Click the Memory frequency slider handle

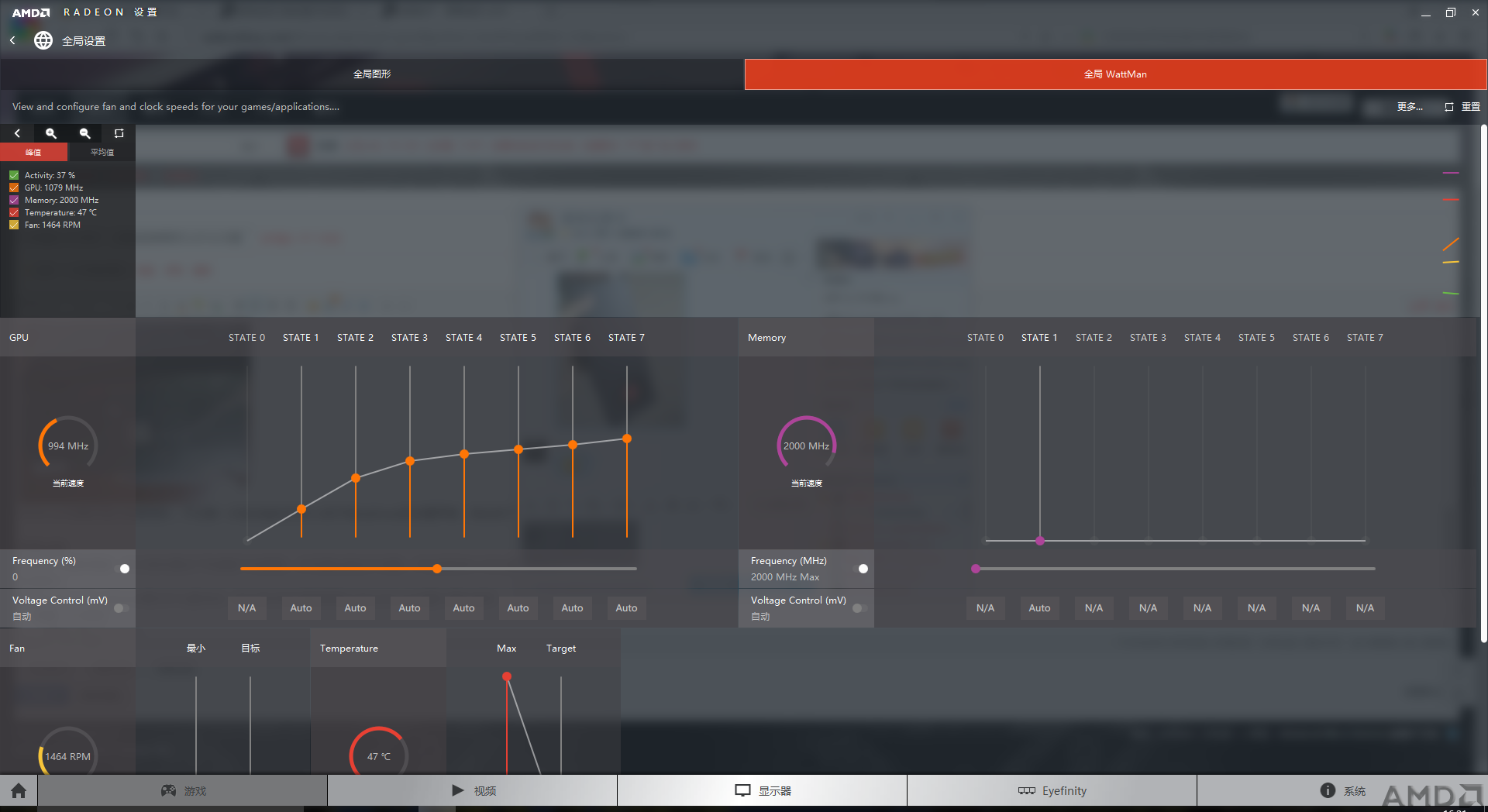976,569
